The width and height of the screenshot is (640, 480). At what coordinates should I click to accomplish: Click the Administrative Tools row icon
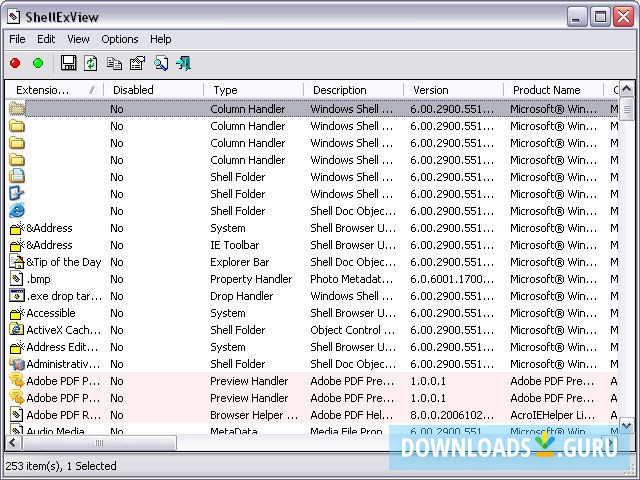(17, 364)
